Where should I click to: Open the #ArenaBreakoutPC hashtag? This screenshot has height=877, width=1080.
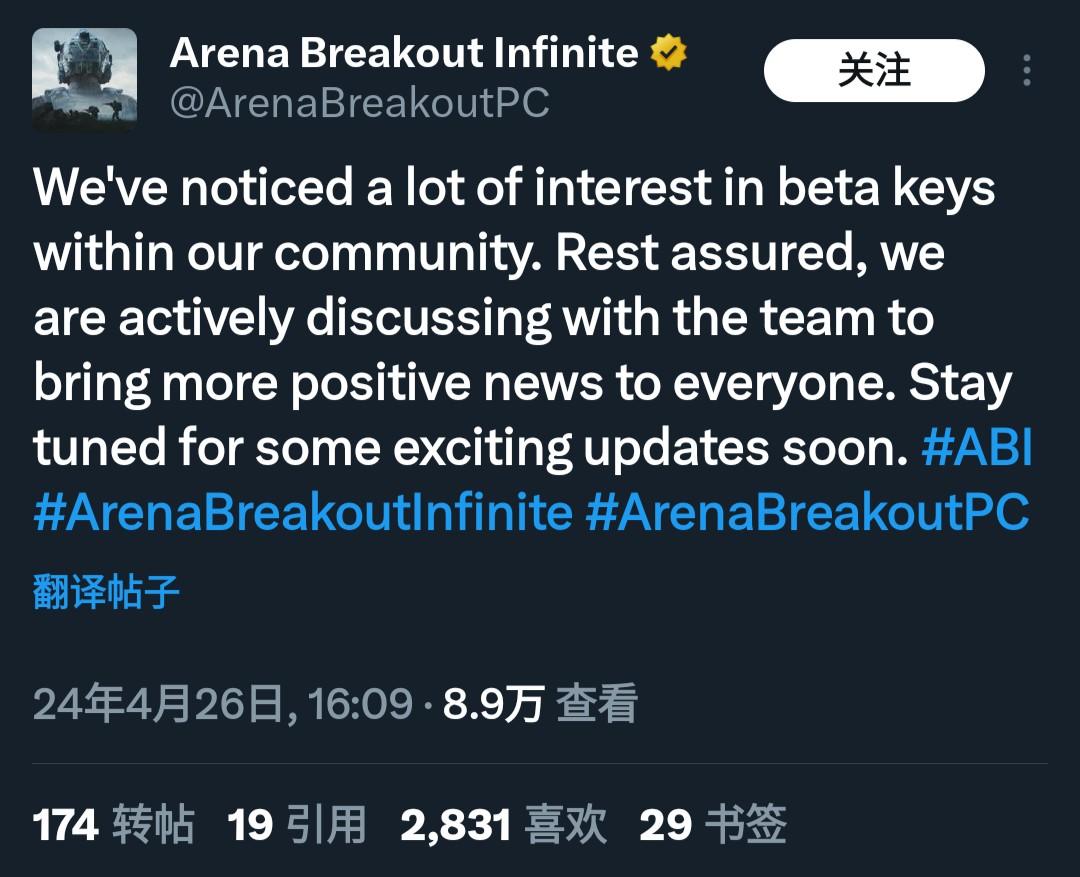click(807, 512)
